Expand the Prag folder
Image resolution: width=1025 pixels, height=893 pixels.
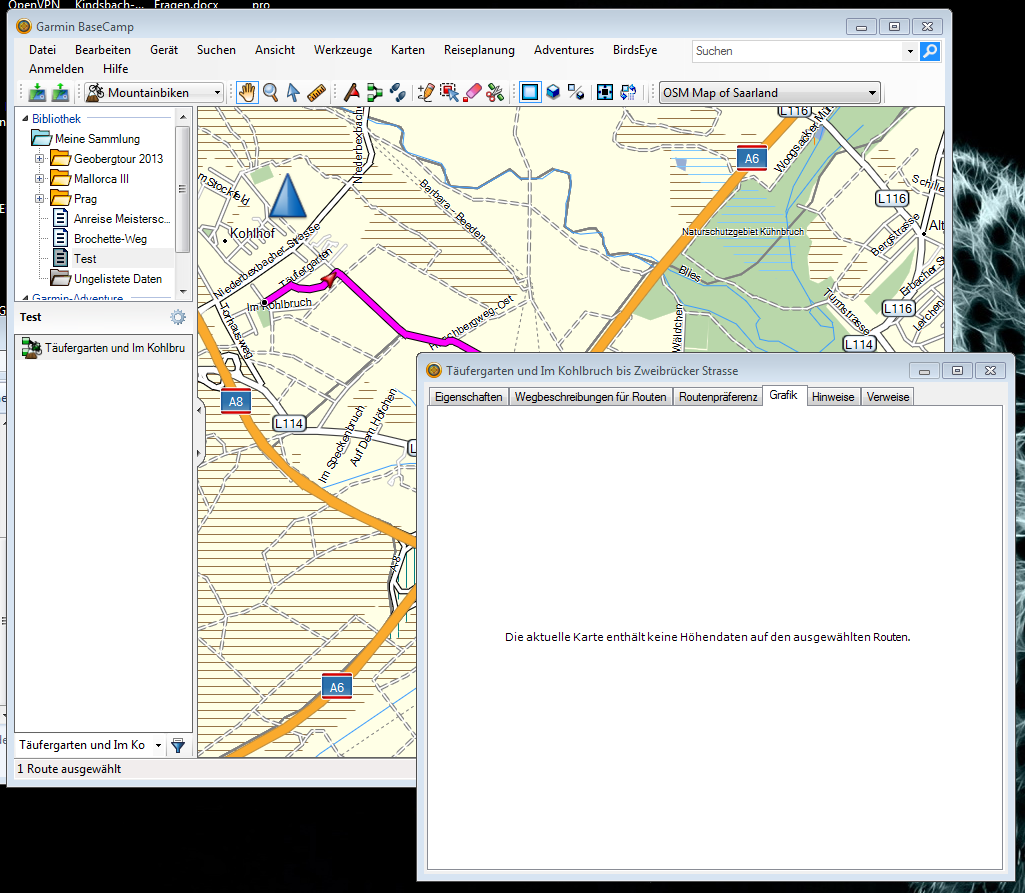point(39,199)
